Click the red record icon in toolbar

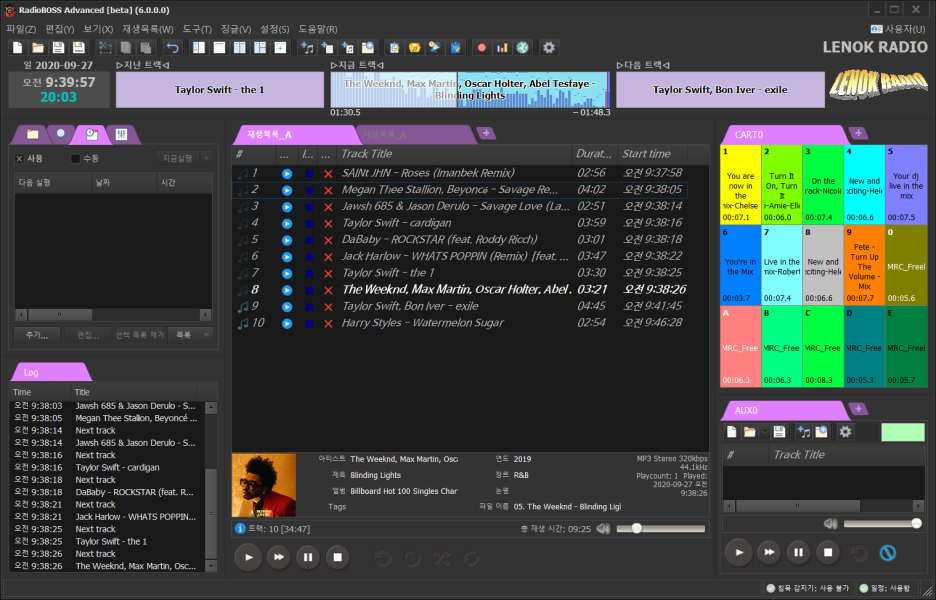coord(482,48)
